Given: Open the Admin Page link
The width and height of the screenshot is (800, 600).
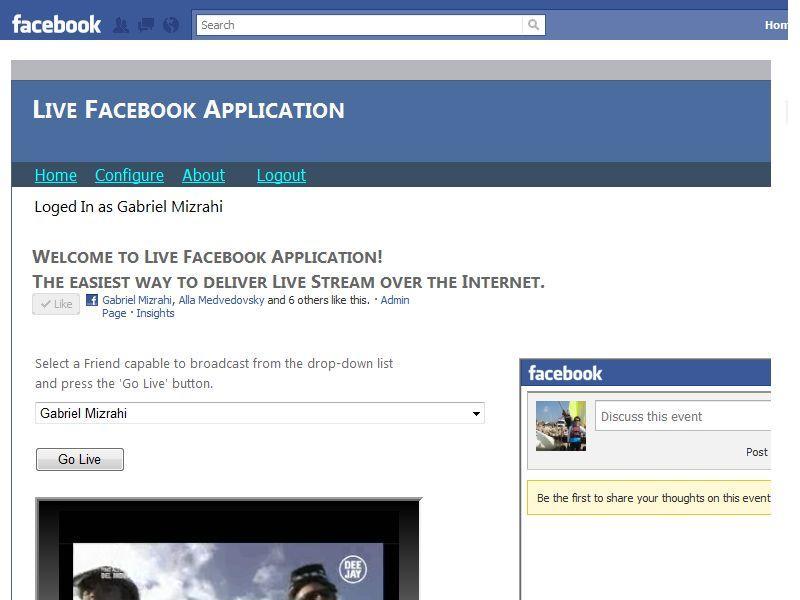Looking at the screenshot, I should point(395,300).
